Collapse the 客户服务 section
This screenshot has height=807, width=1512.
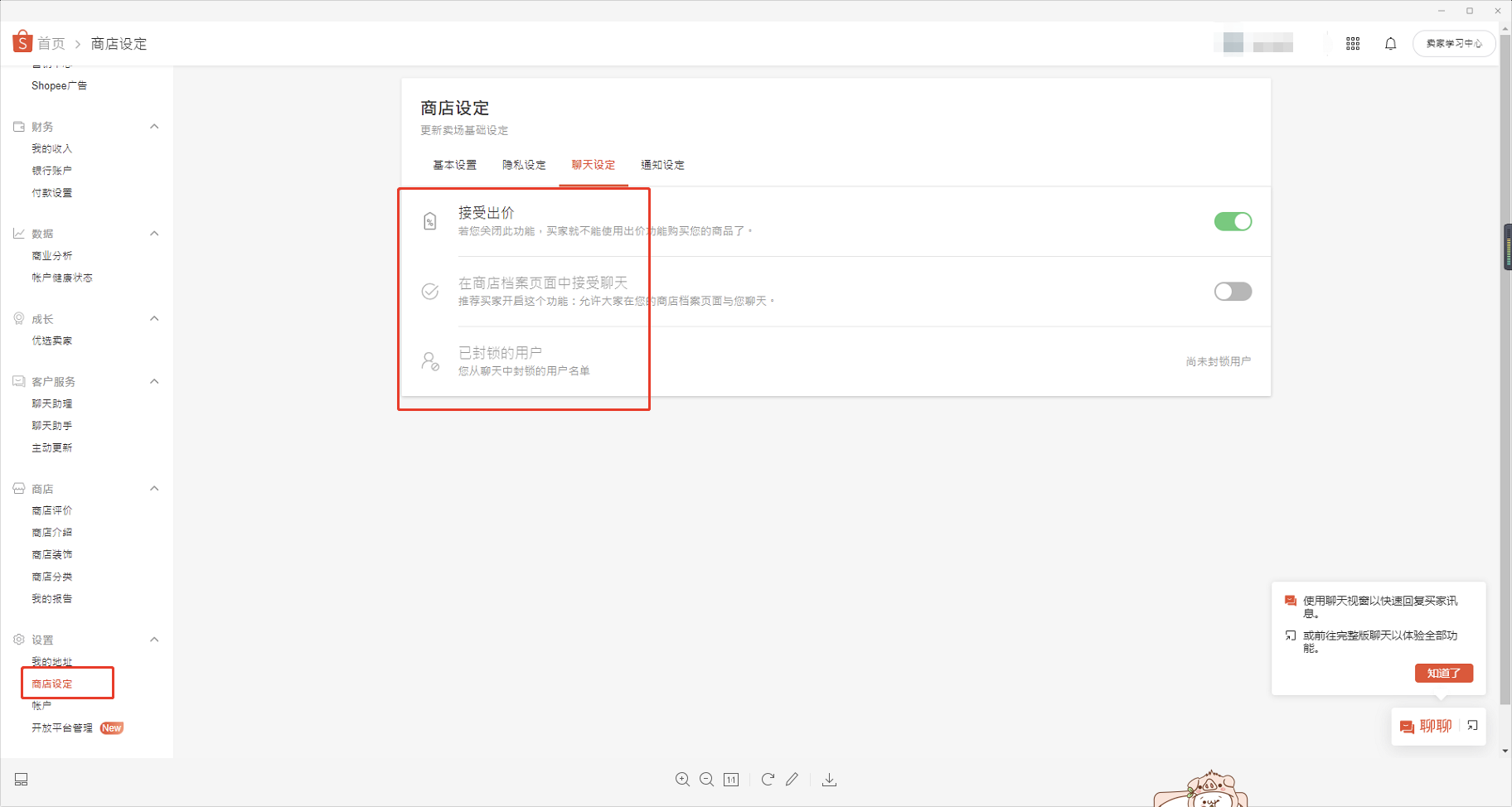click(154, 381)
